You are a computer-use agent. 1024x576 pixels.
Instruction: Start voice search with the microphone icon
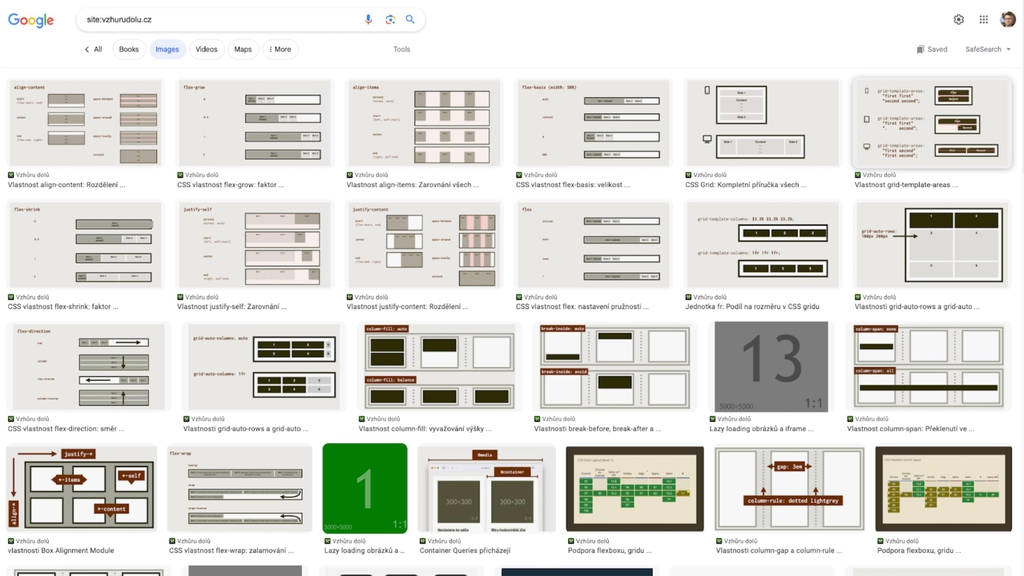[368, 19]
